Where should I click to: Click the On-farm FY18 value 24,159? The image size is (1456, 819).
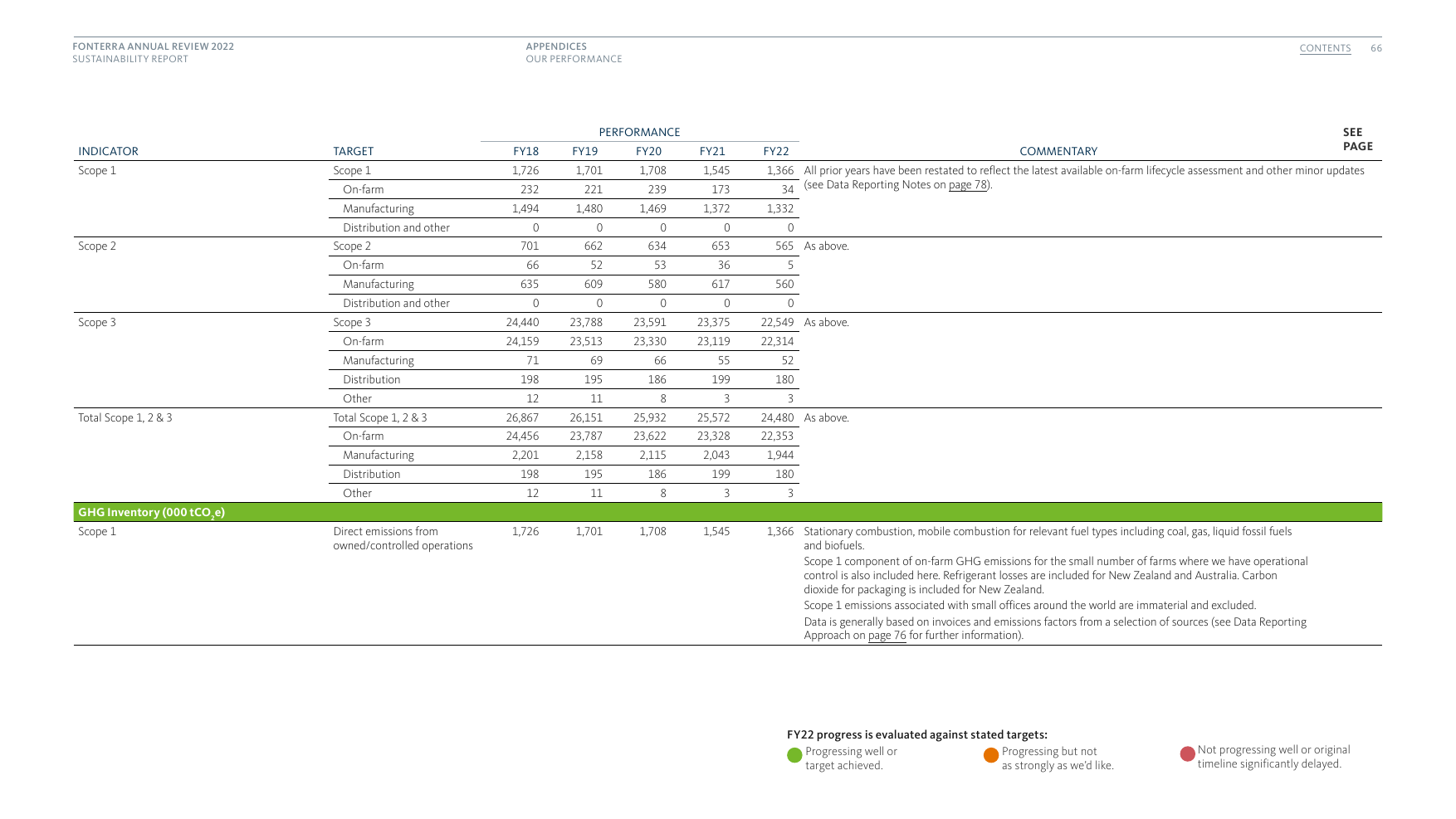click(522, 341)
